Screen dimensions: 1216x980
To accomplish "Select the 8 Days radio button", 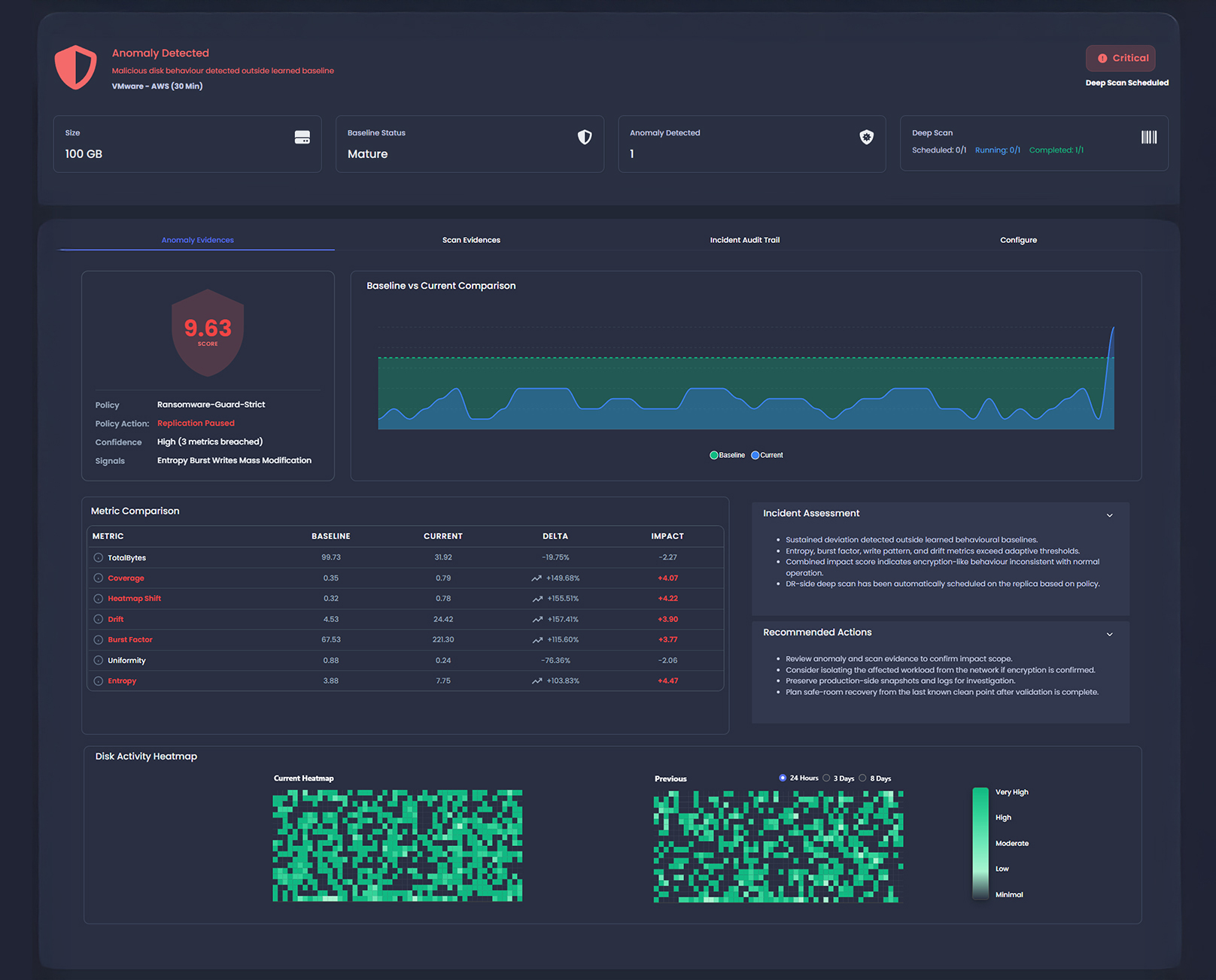I will tap(864, 778).
